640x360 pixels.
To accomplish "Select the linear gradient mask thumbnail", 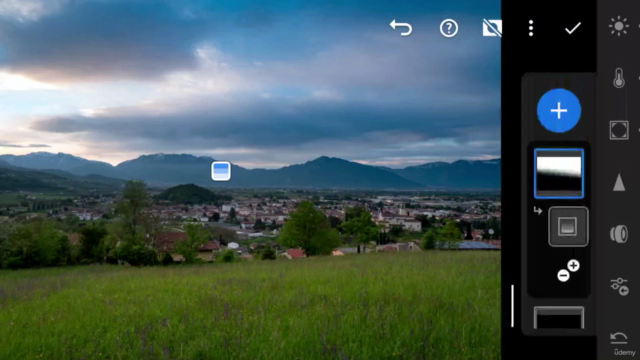I will pos(559,173).
